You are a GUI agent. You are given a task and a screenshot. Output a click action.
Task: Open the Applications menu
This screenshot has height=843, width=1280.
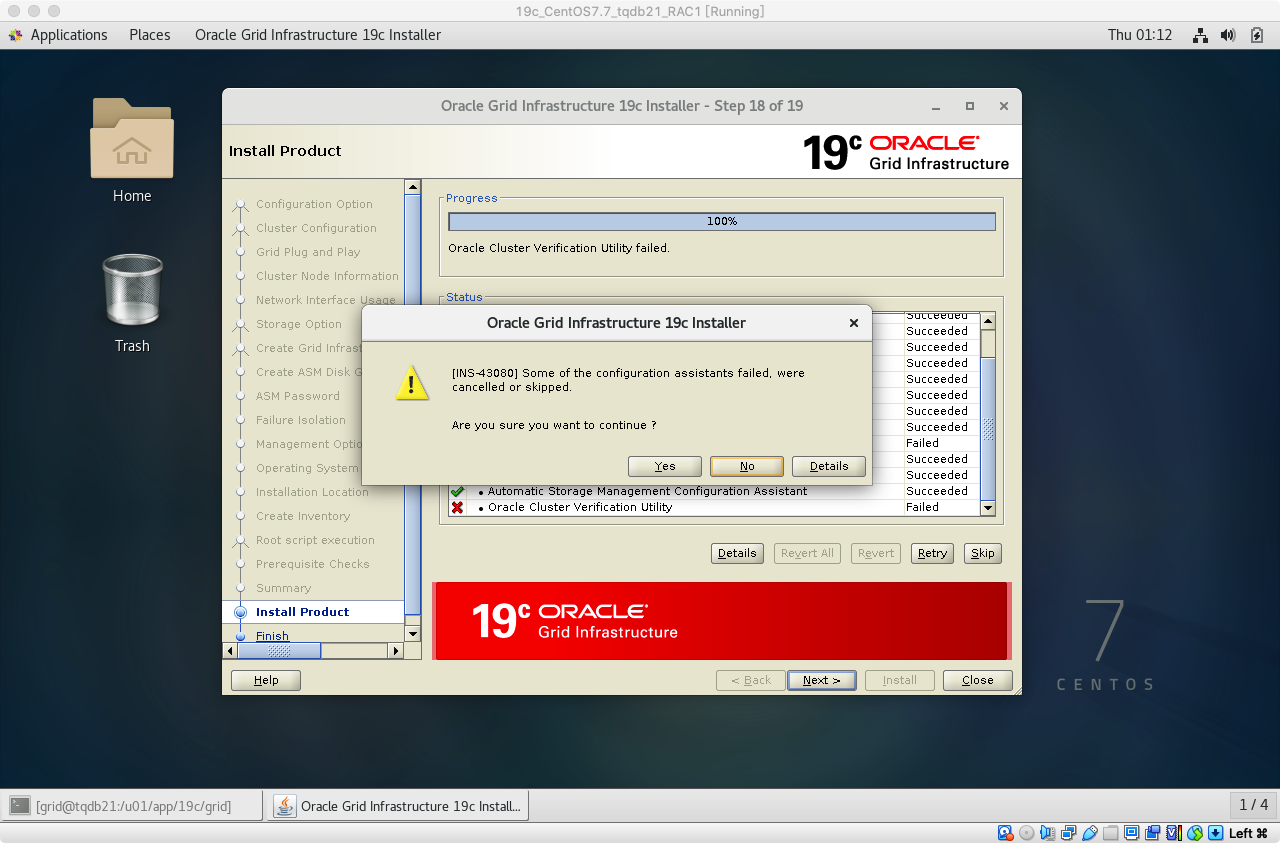pos(69,35)
